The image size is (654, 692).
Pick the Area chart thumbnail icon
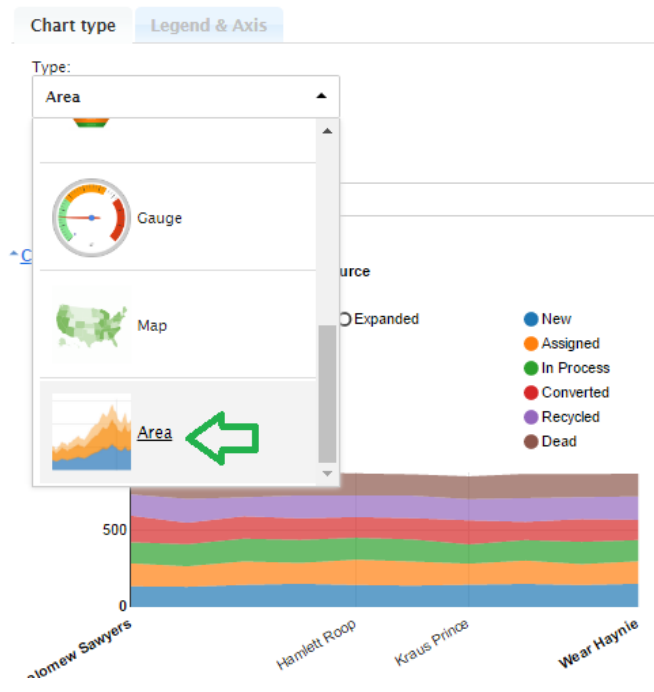pyautogui.click(x=91, y=432)
